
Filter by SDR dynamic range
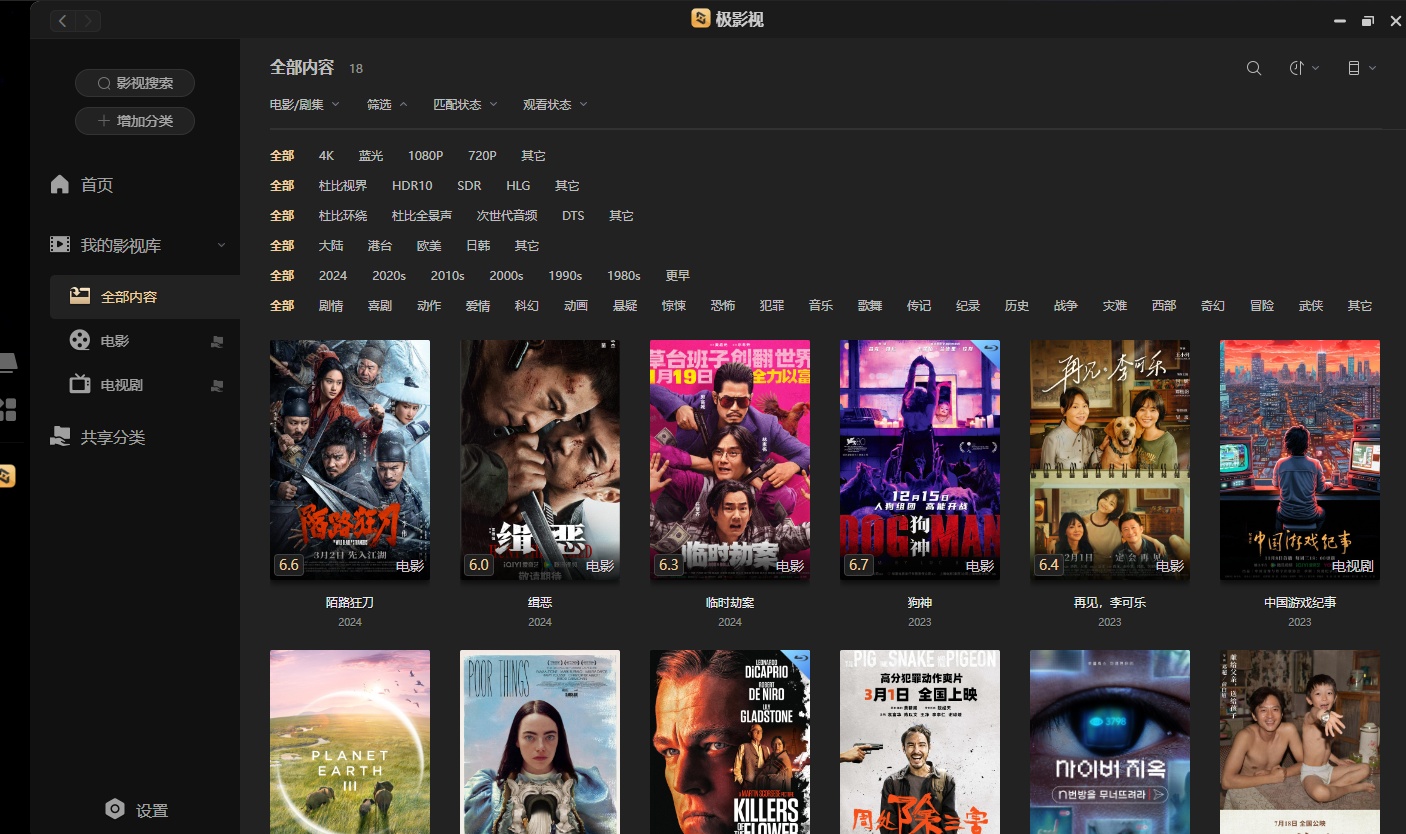click(469, 186)
